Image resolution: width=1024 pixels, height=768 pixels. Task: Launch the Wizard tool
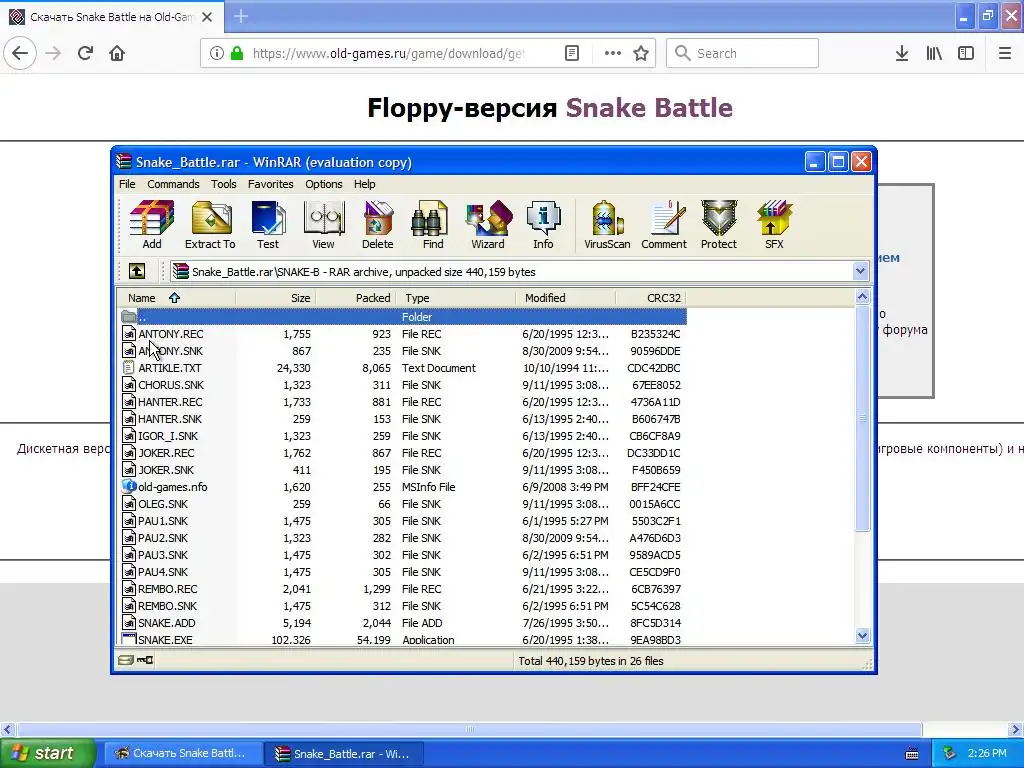click(488, 225)
